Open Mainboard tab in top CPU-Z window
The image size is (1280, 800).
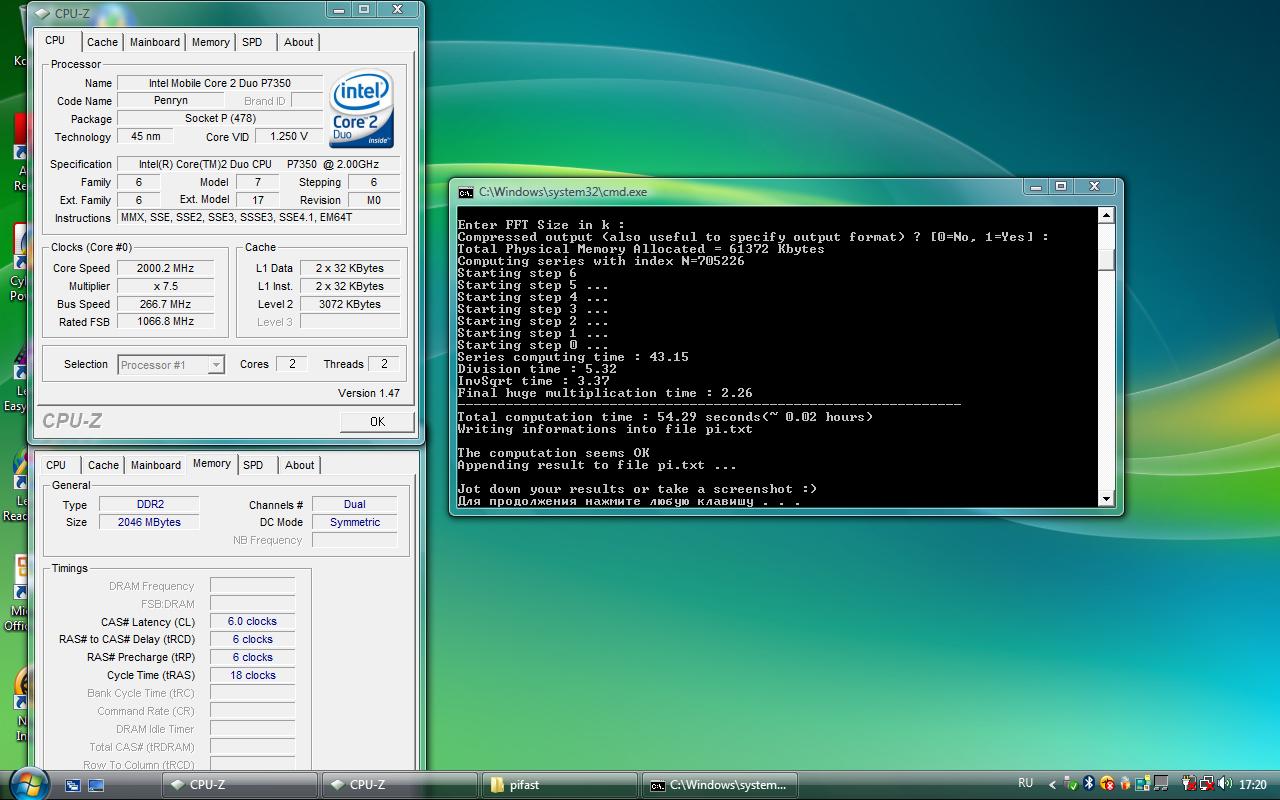(x=155, y=42)
